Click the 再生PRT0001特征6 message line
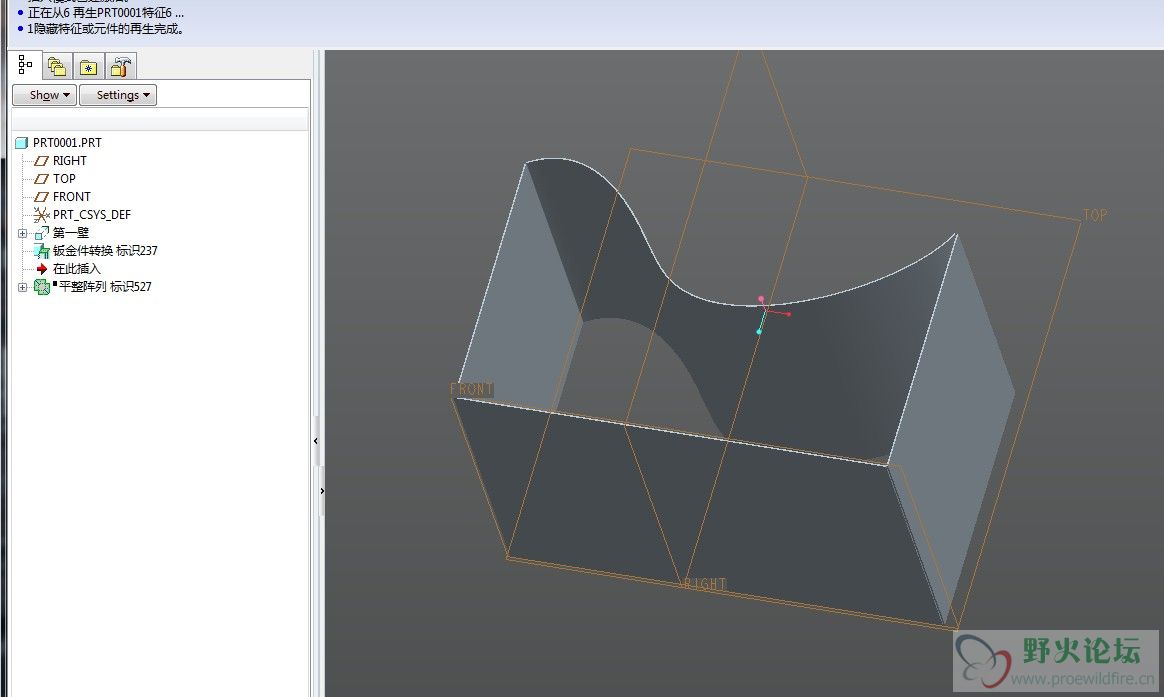The height and width of the screenshot is (697, 1164). click(x=105, y=13)
